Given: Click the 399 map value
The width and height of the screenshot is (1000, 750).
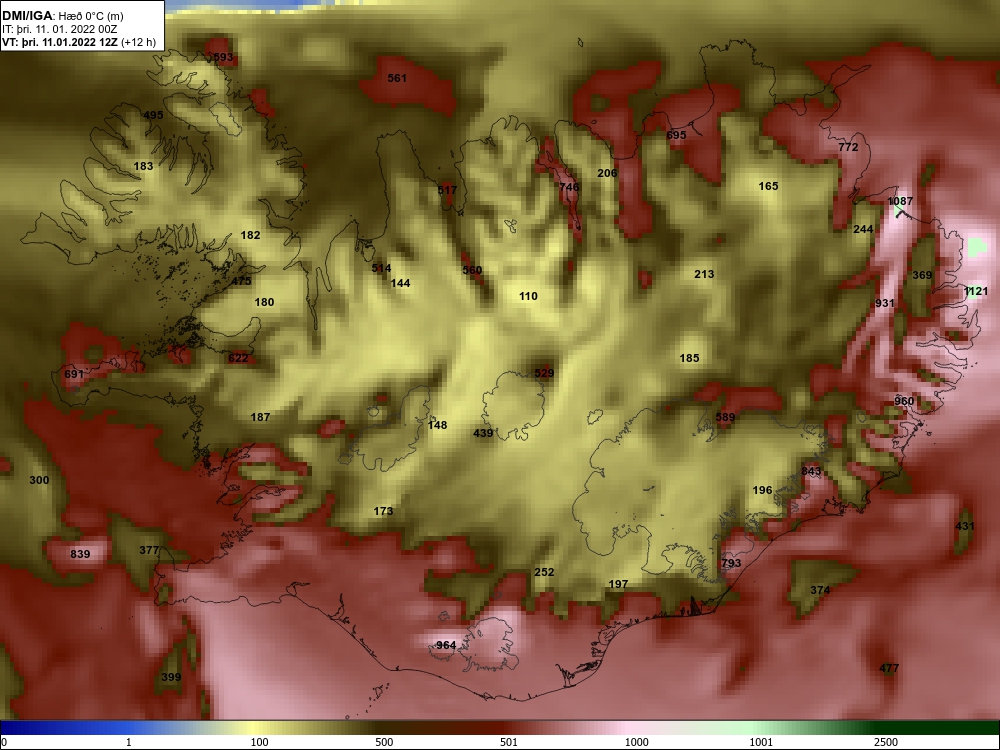Looking at the screenshot, I should tap(171, 677).
